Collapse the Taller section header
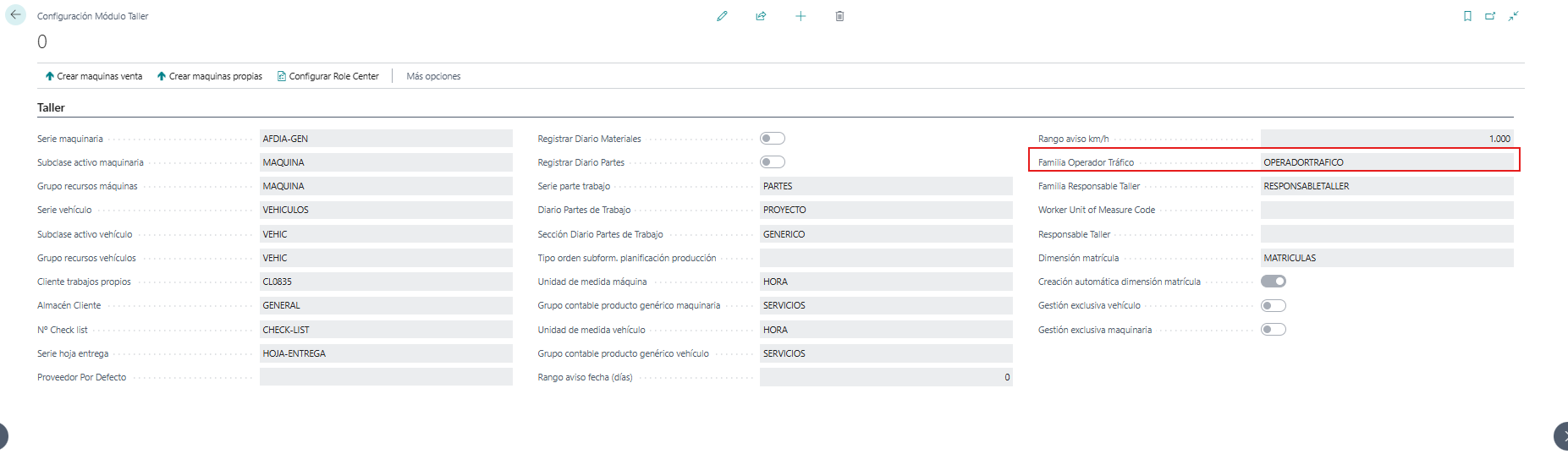 pyautogui.click(x=51, y=107)
